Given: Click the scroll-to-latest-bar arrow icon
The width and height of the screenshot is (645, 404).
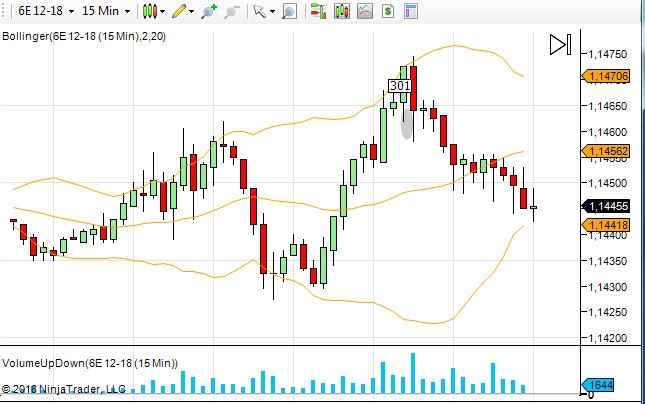Looking at the screenshot, I should 559,44.
